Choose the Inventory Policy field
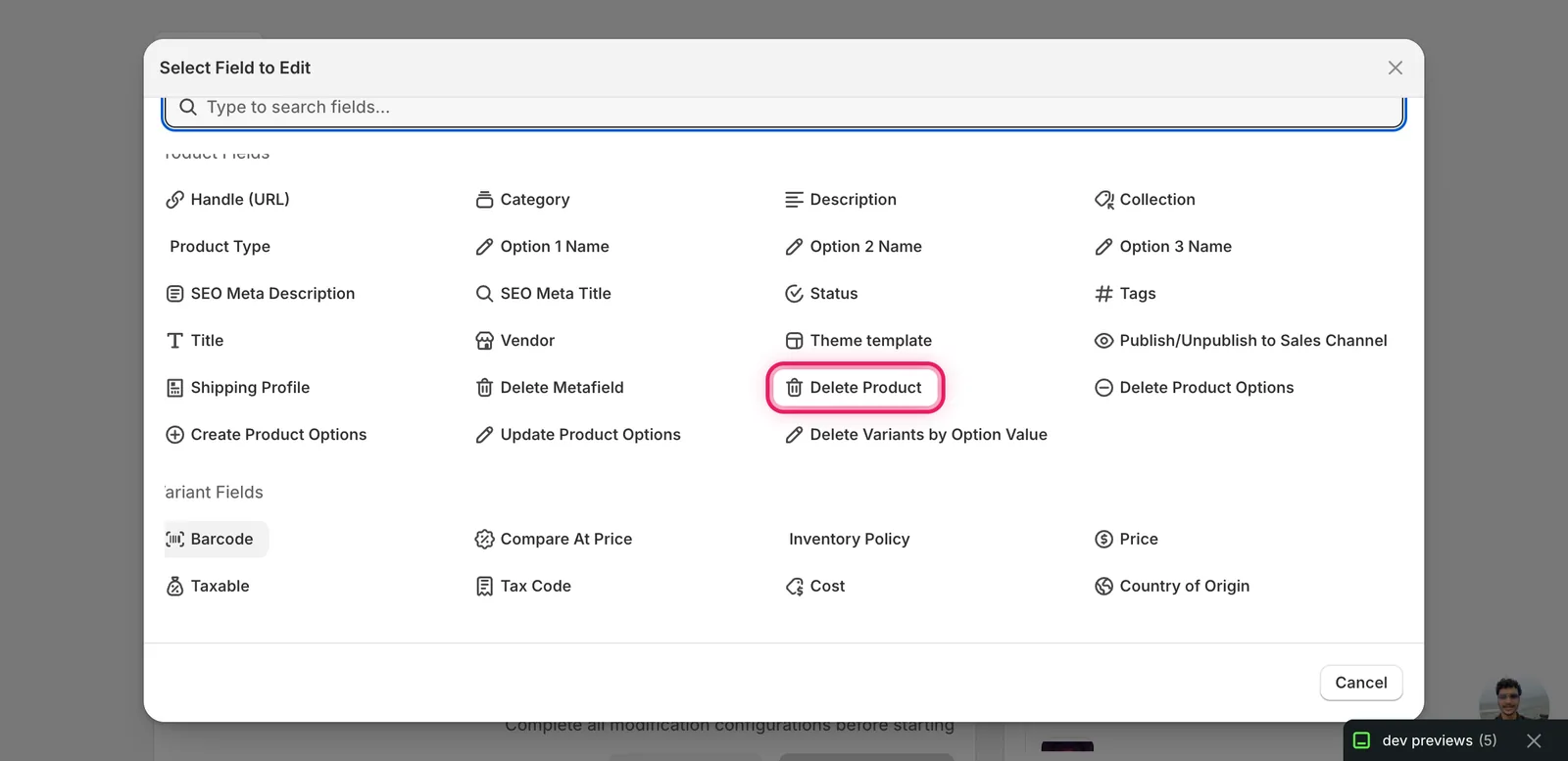The image size is (1568, 761). pyautogui.click(x=849, y=540)
